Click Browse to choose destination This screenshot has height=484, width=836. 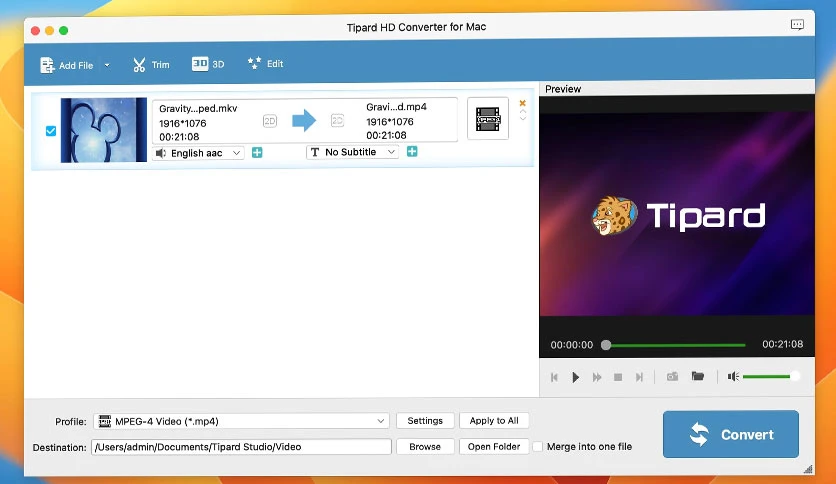[x=425, y=447]
